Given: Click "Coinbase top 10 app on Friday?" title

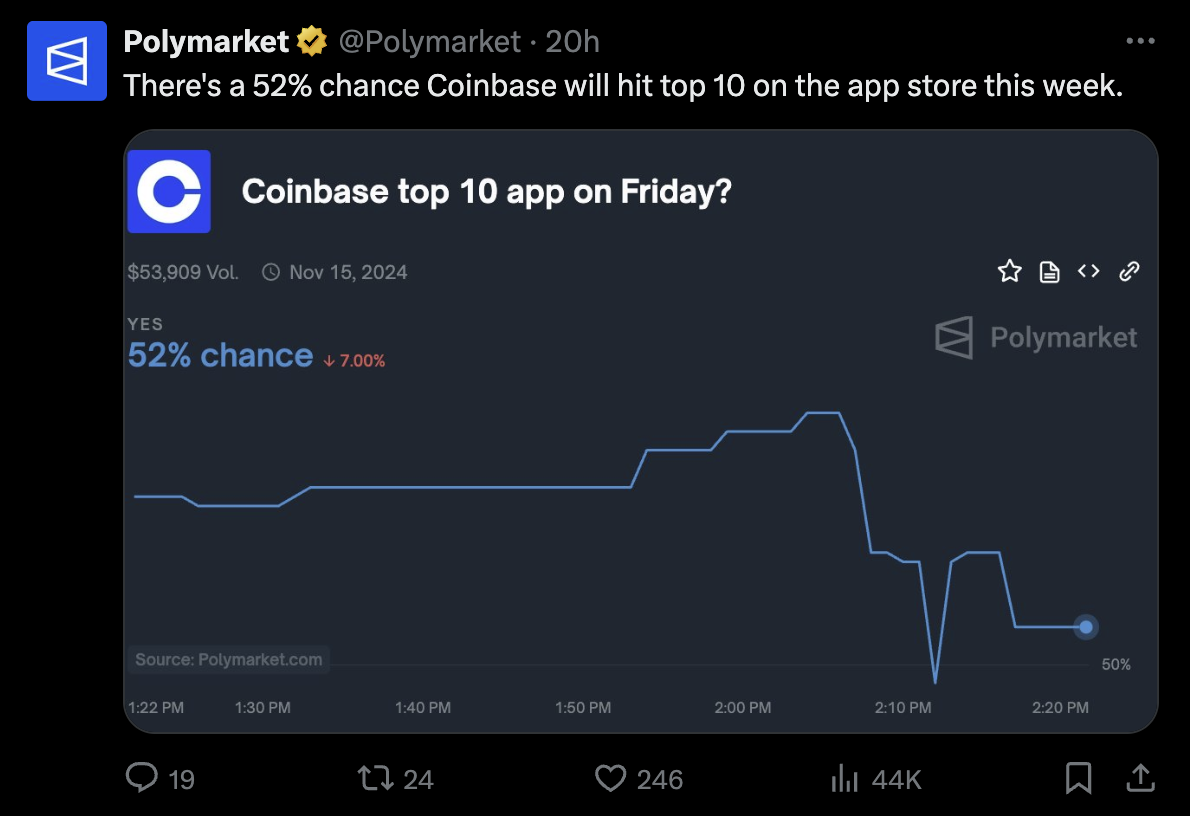Looking at the screenshot, I should click(486, 191).
